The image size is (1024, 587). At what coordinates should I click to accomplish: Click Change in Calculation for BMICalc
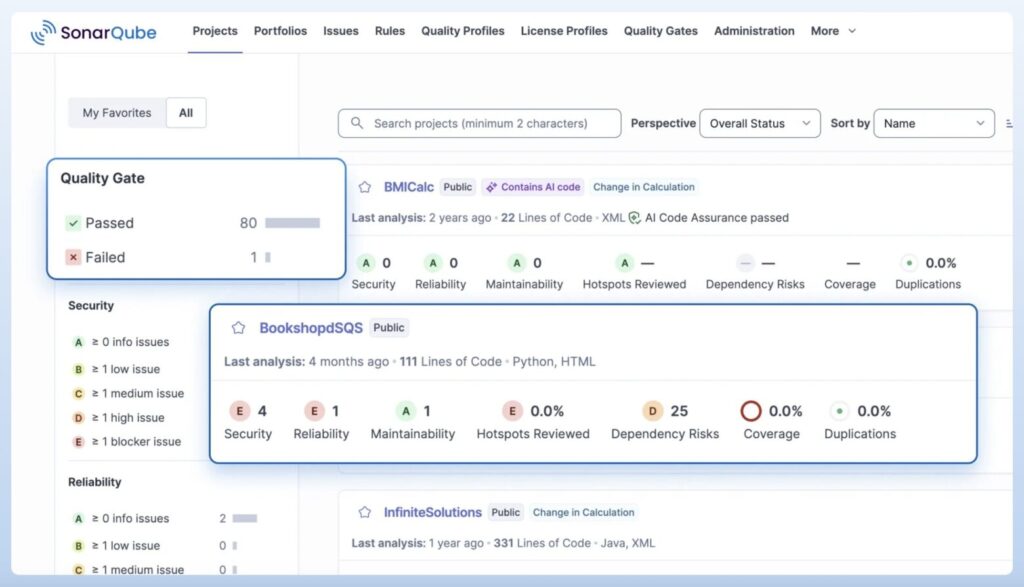(644, 187)
